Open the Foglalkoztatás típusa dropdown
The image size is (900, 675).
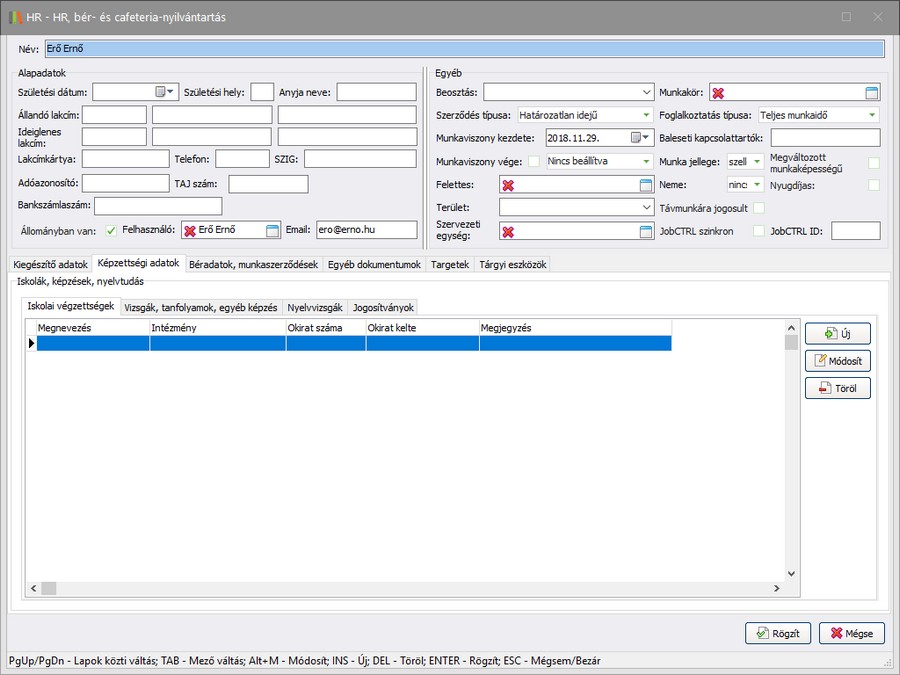[x=872, y=115]
